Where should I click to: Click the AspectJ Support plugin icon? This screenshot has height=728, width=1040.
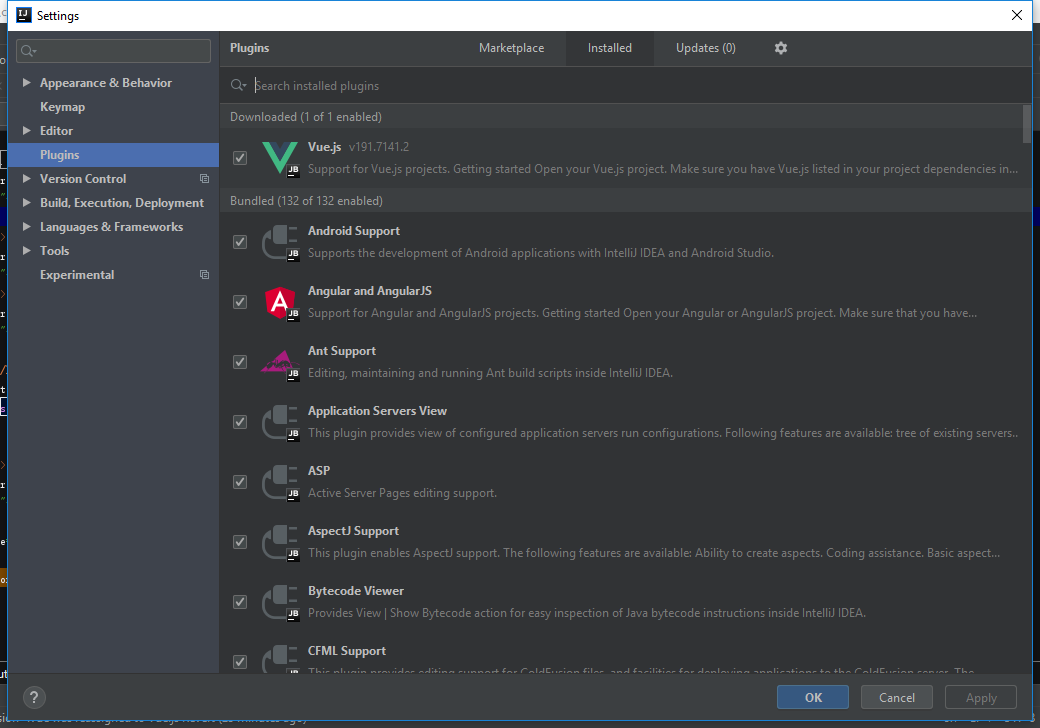280,542
